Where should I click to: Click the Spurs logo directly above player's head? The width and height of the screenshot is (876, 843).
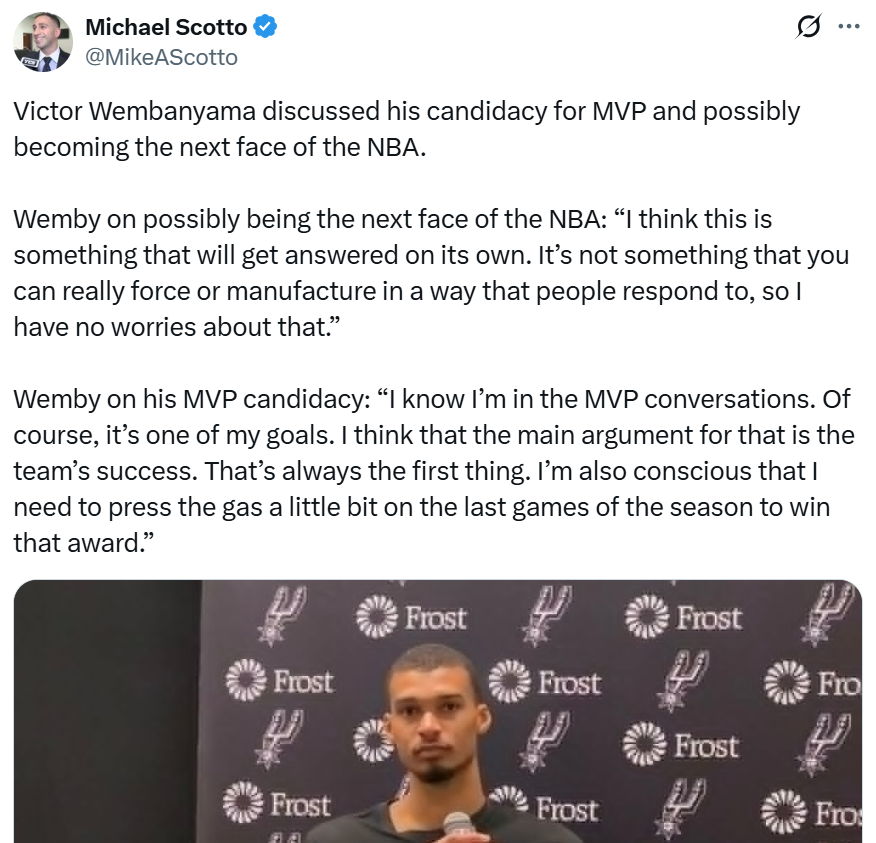pyautogui.click(x=546, y=612)
